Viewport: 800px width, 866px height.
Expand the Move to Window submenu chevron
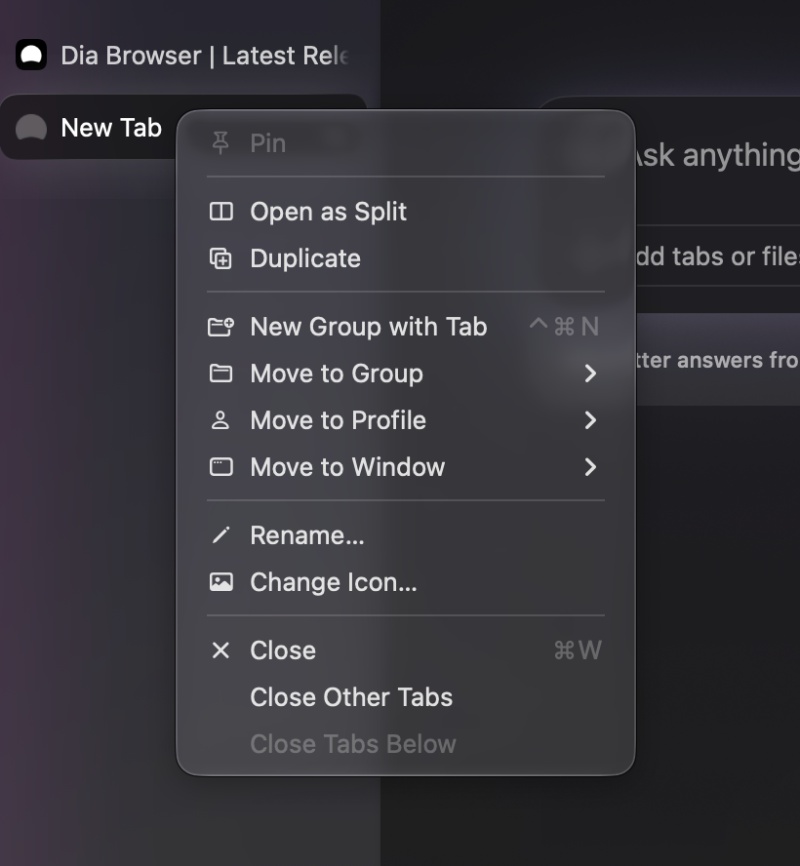(591, 467)
